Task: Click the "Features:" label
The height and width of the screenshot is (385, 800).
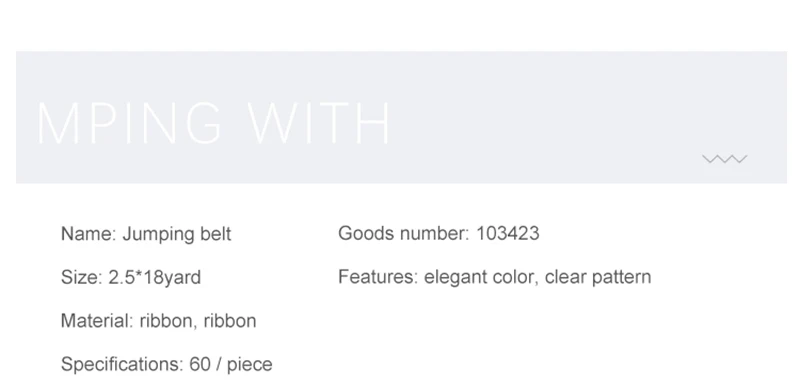Action: (x=378, y=277)
